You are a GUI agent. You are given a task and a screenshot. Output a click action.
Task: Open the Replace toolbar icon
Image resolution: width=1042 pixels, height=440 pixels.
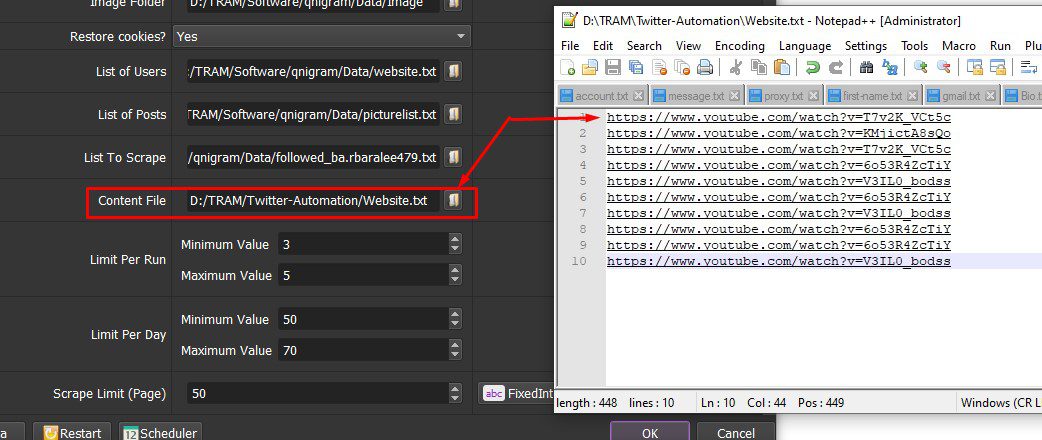click(890, 67)
